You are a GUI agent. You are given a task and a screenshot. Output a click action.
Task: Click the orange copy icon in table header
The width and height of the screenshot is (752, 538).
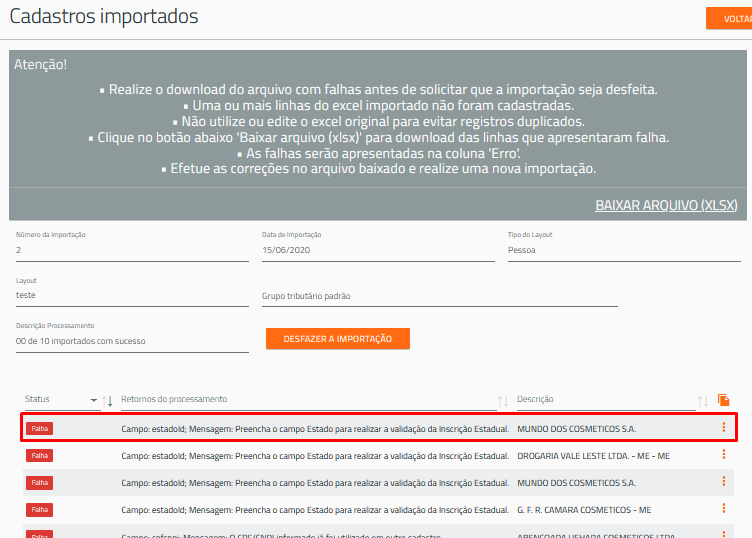tap(723, 400)
